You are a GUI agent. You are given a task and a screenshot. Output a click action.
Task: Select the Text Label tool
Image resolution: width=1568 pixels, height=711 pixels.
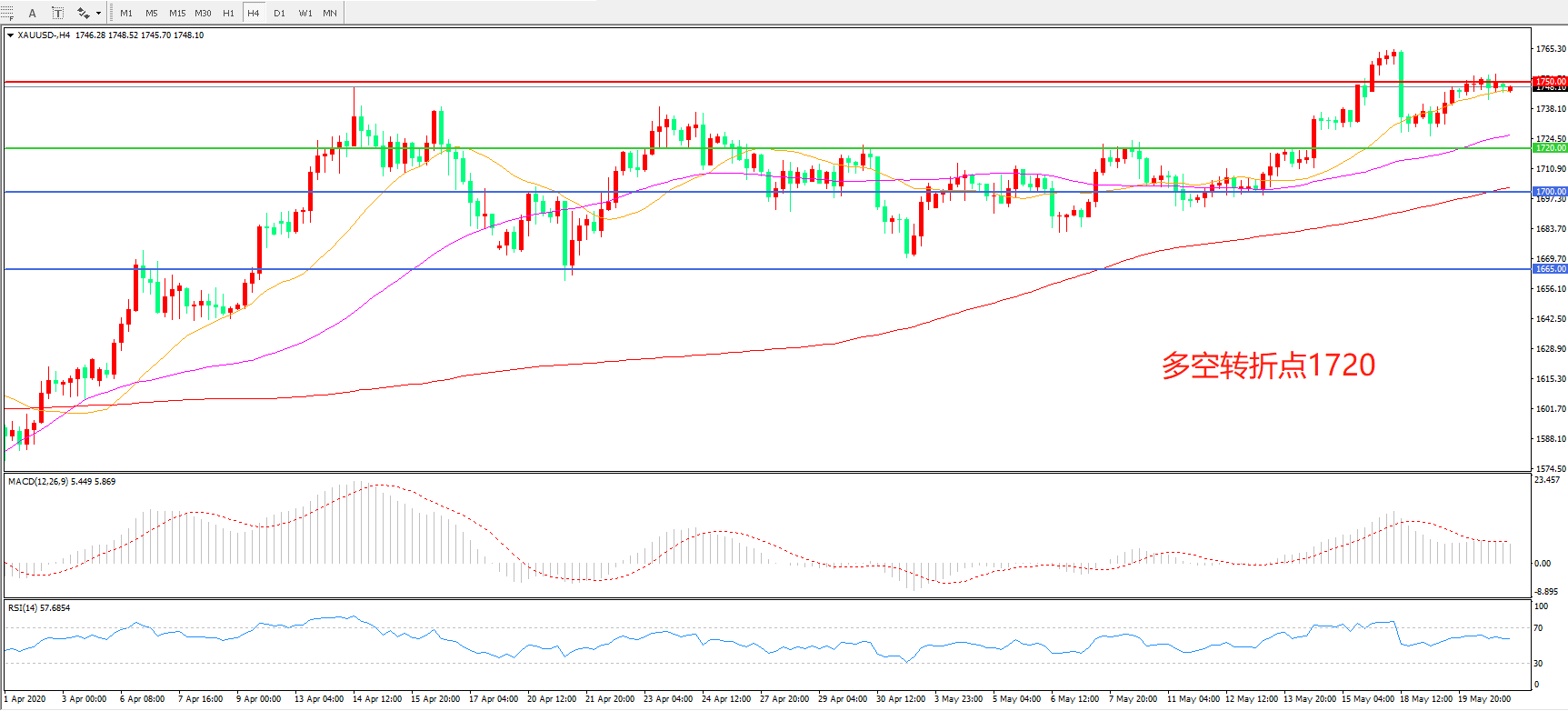pyautogui.click(x=57, y=13)
